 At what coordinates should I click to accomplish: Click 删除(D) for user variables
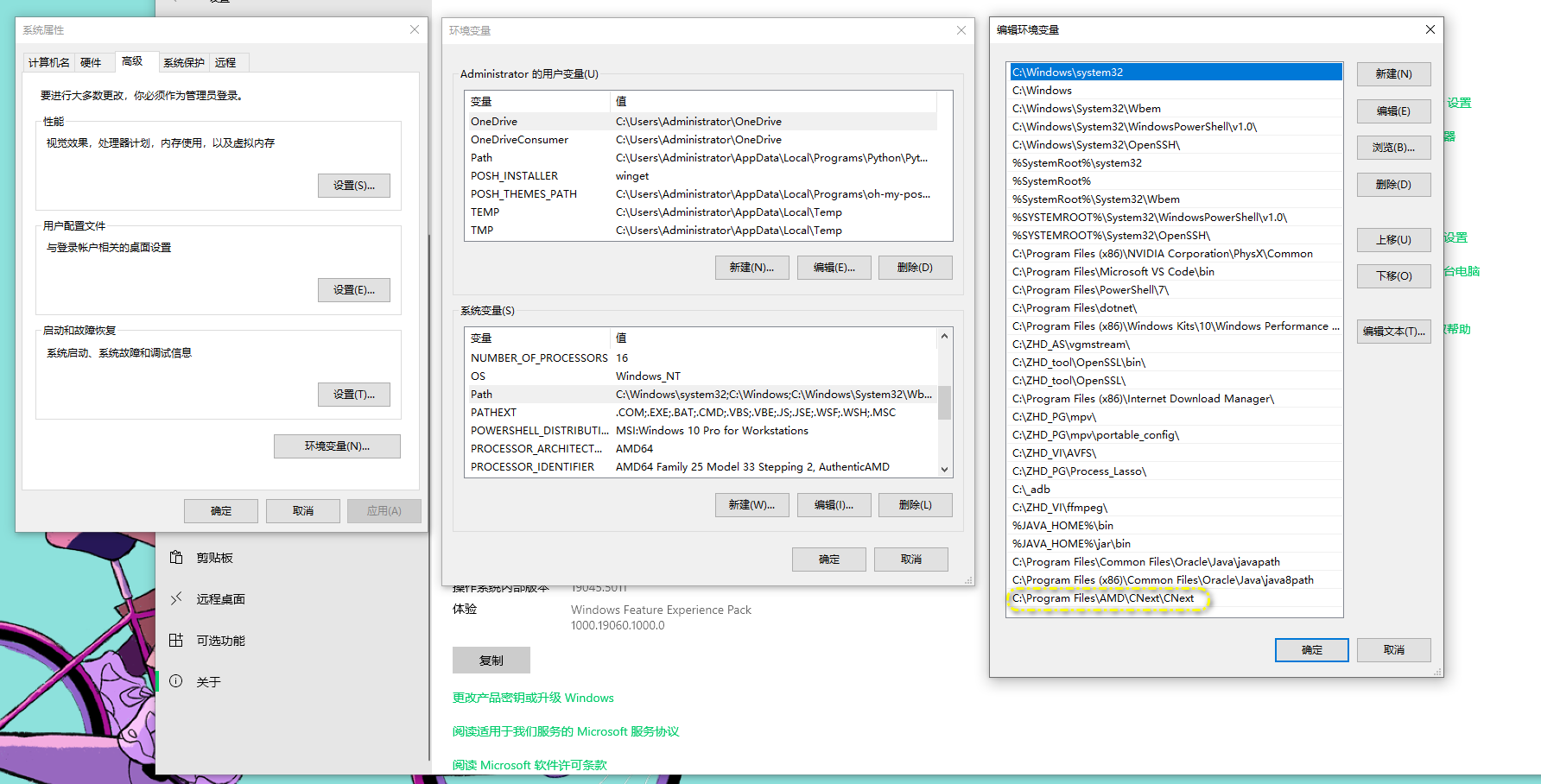(916, 268)
